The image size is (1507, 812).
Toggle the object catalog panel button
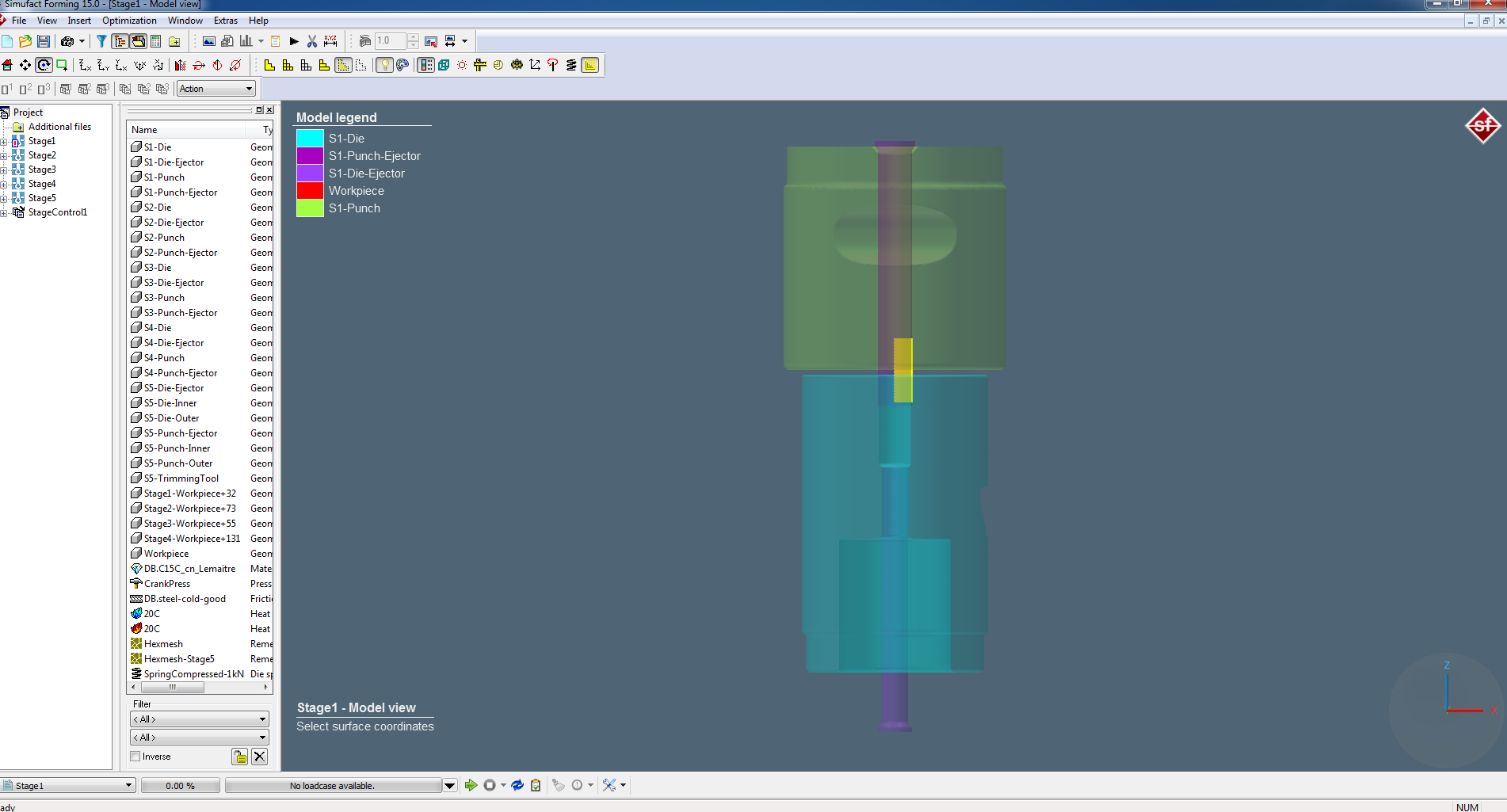(x=138, y=41)
